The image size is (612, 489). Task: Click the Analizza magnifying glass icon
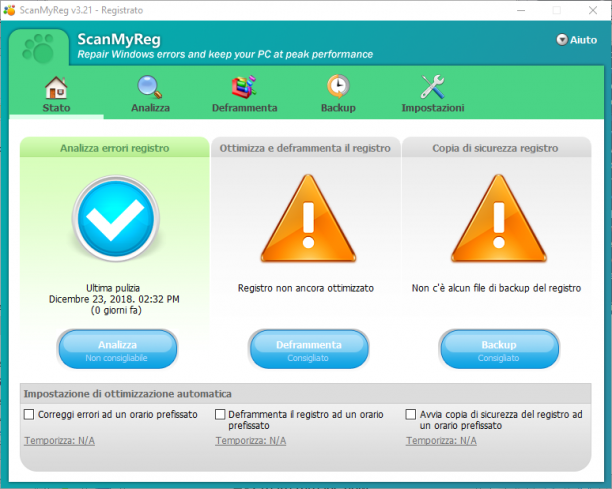149,87
